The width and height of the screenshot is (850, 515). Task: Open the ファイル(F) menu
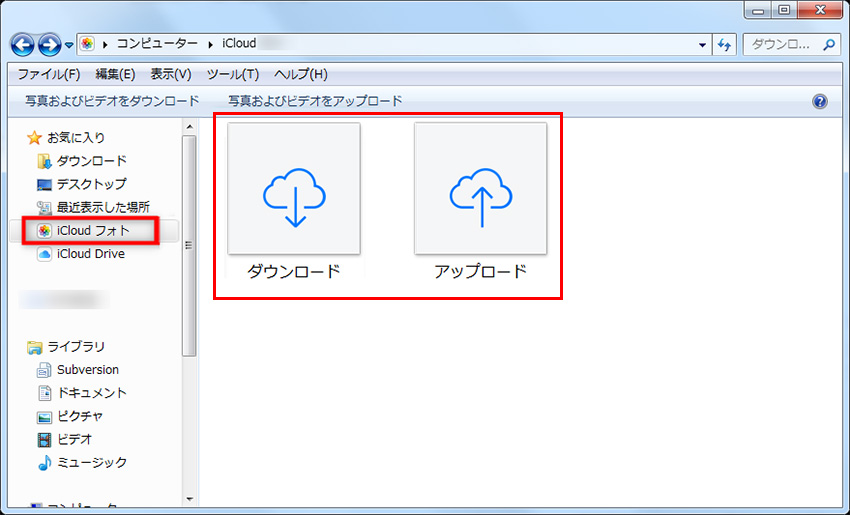click(x=49, y=74)
